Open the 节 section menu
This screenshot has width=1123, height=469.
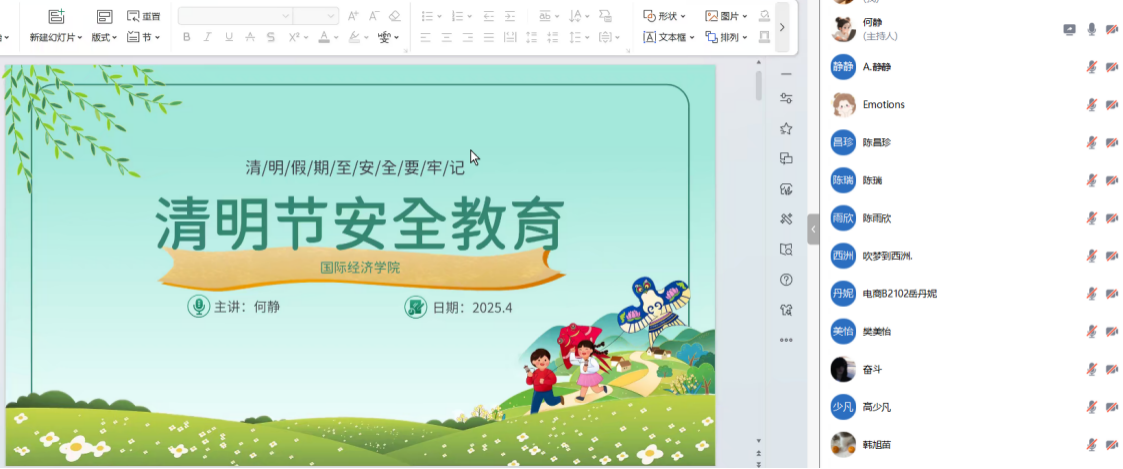pos(145,38)
